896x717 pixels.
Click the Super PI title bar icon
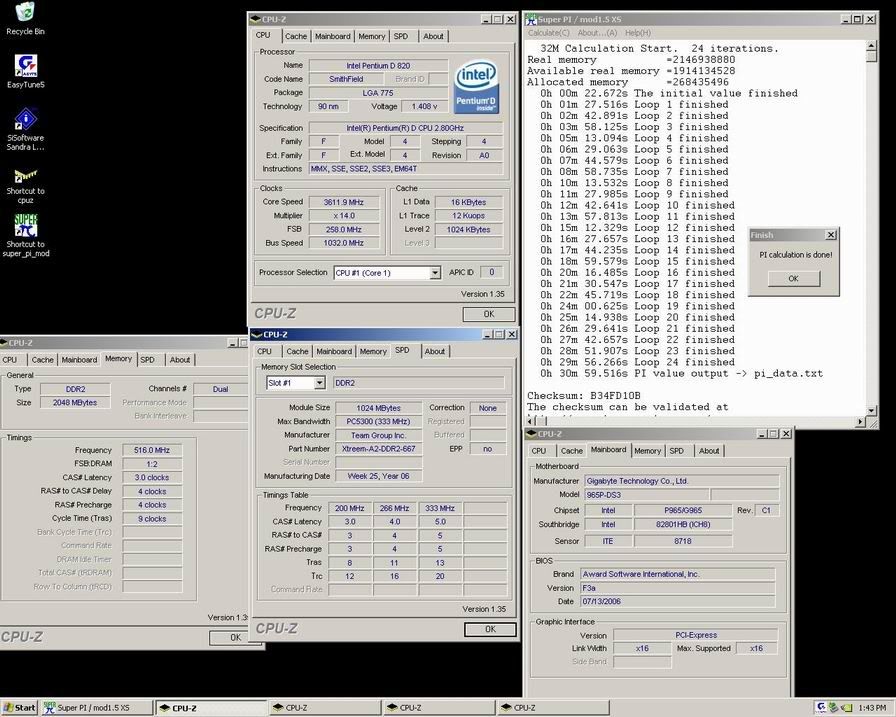(x=531, y=19)
